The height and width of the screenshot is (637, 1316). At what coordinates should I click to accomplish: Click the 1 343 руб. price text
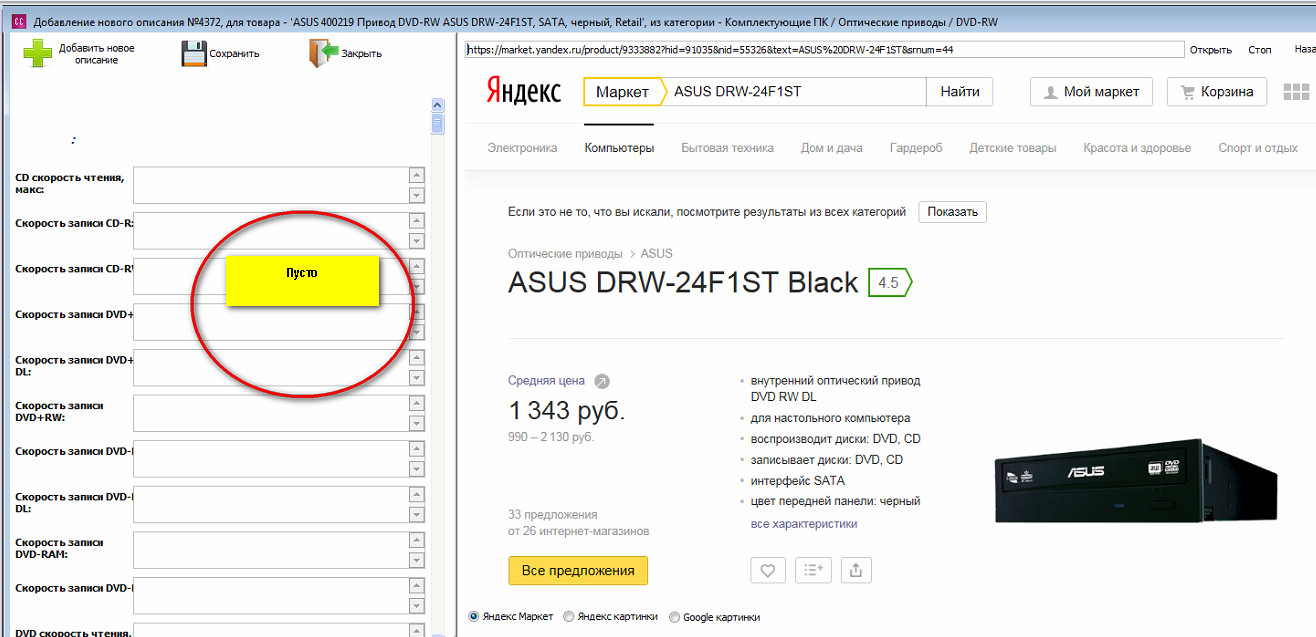[x=567, y=411]
